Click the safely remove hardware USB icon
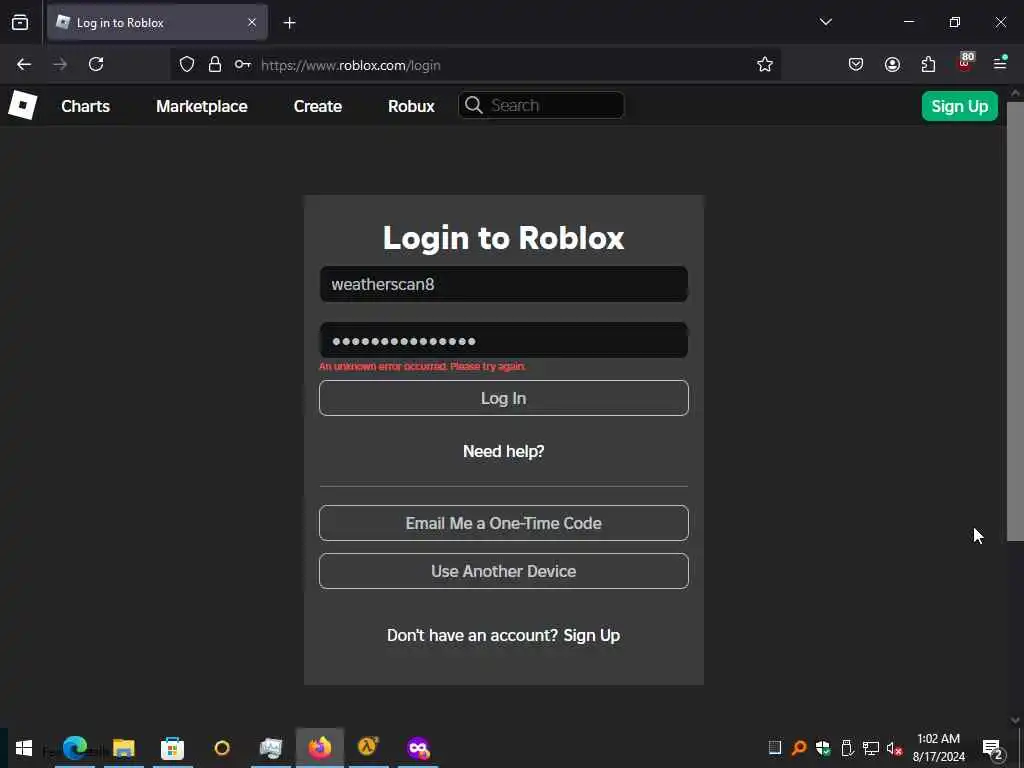 point(847,748)
